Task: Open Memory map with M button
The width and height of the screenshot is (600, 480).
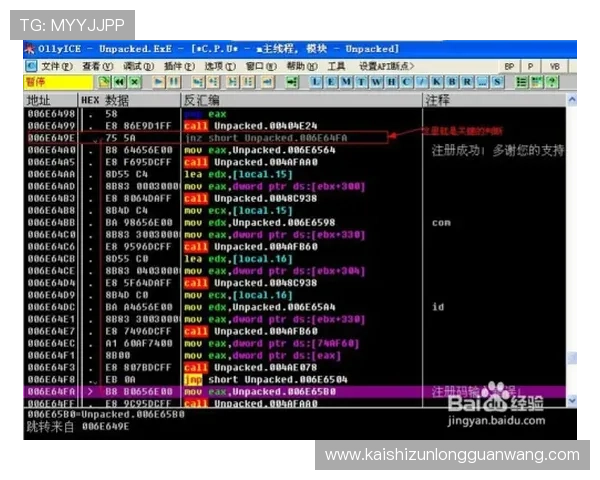Action: pos(346,82)
